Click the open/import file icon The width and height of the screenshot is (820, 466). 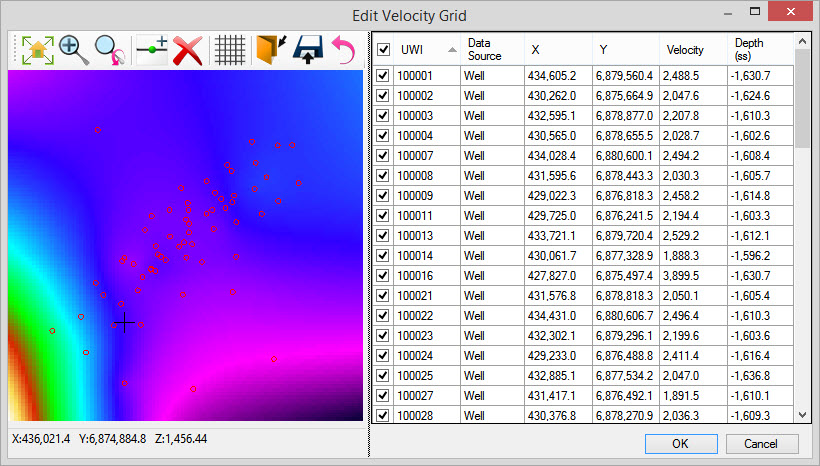point(271,50)
